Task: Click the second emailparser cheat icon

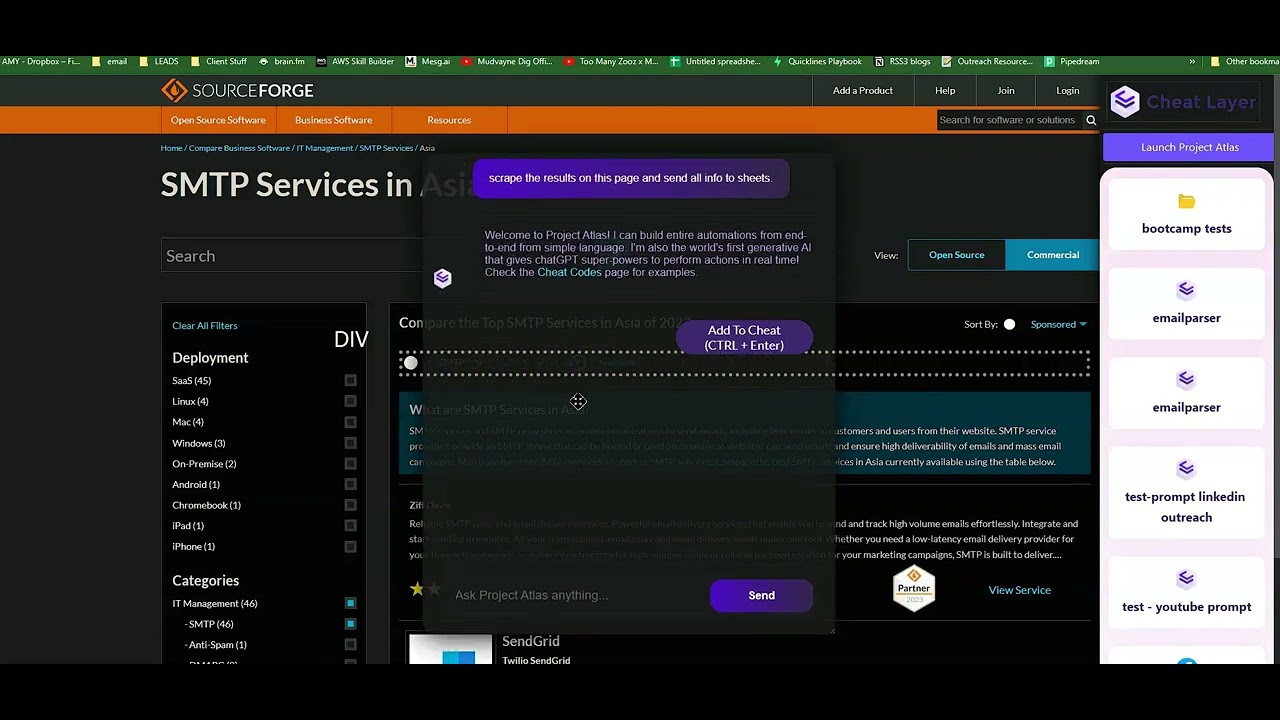Action: click(1186, 379)
